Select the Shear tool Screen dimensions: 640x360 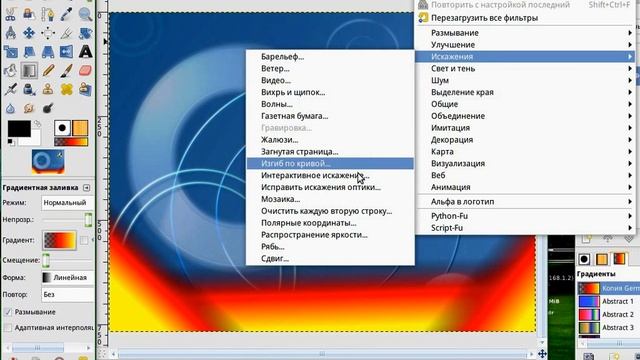(x=29, y=52)
